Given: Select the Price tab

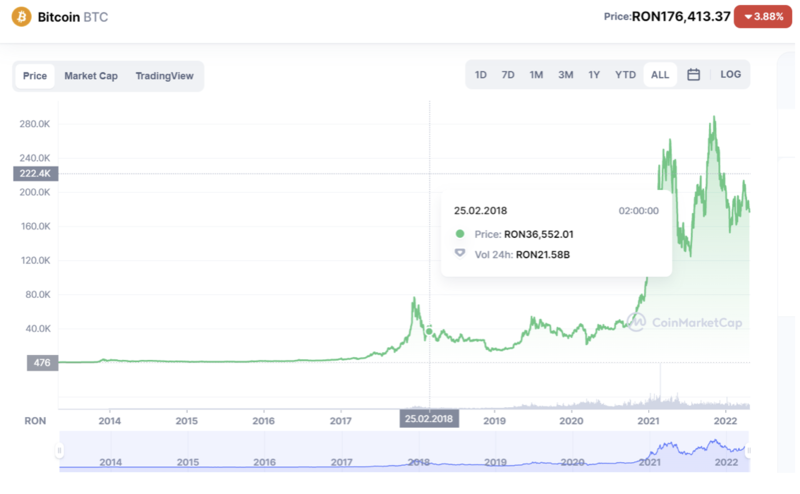Looking at the screenshot, I should tap(35, 76).
